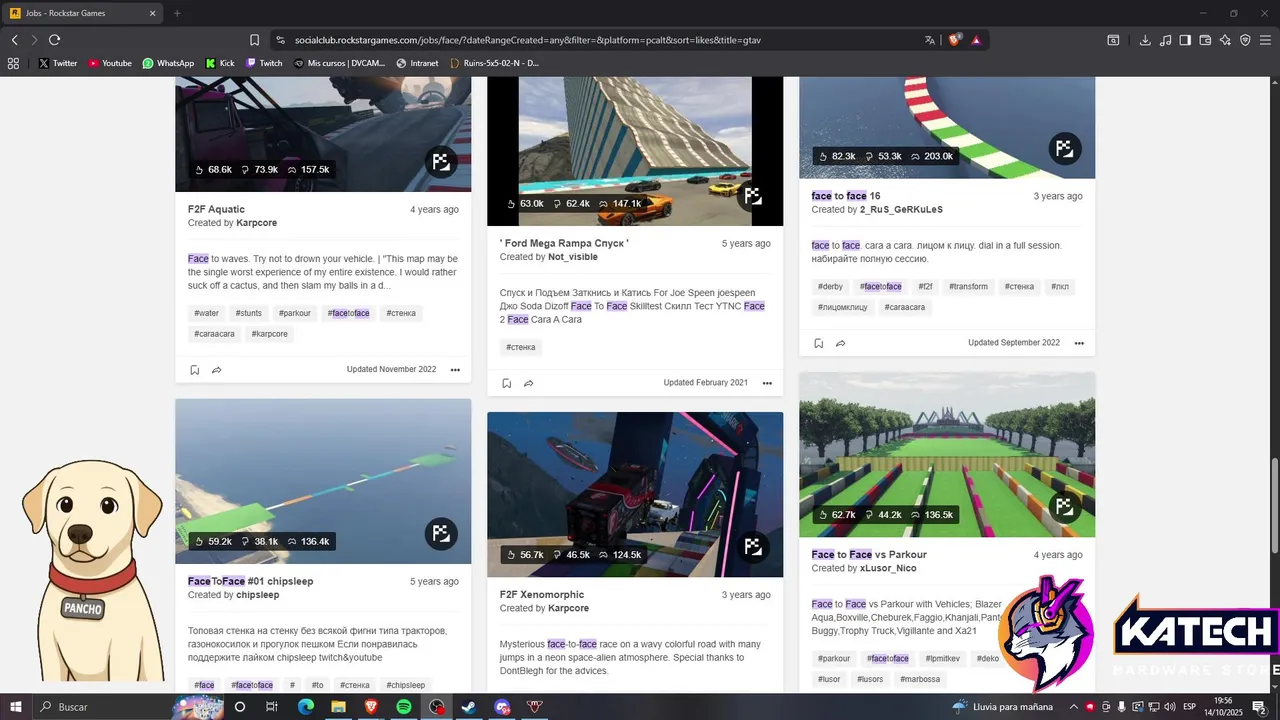
Task: Open the Jobs - Rockstar Games tab
Action: 83,13
